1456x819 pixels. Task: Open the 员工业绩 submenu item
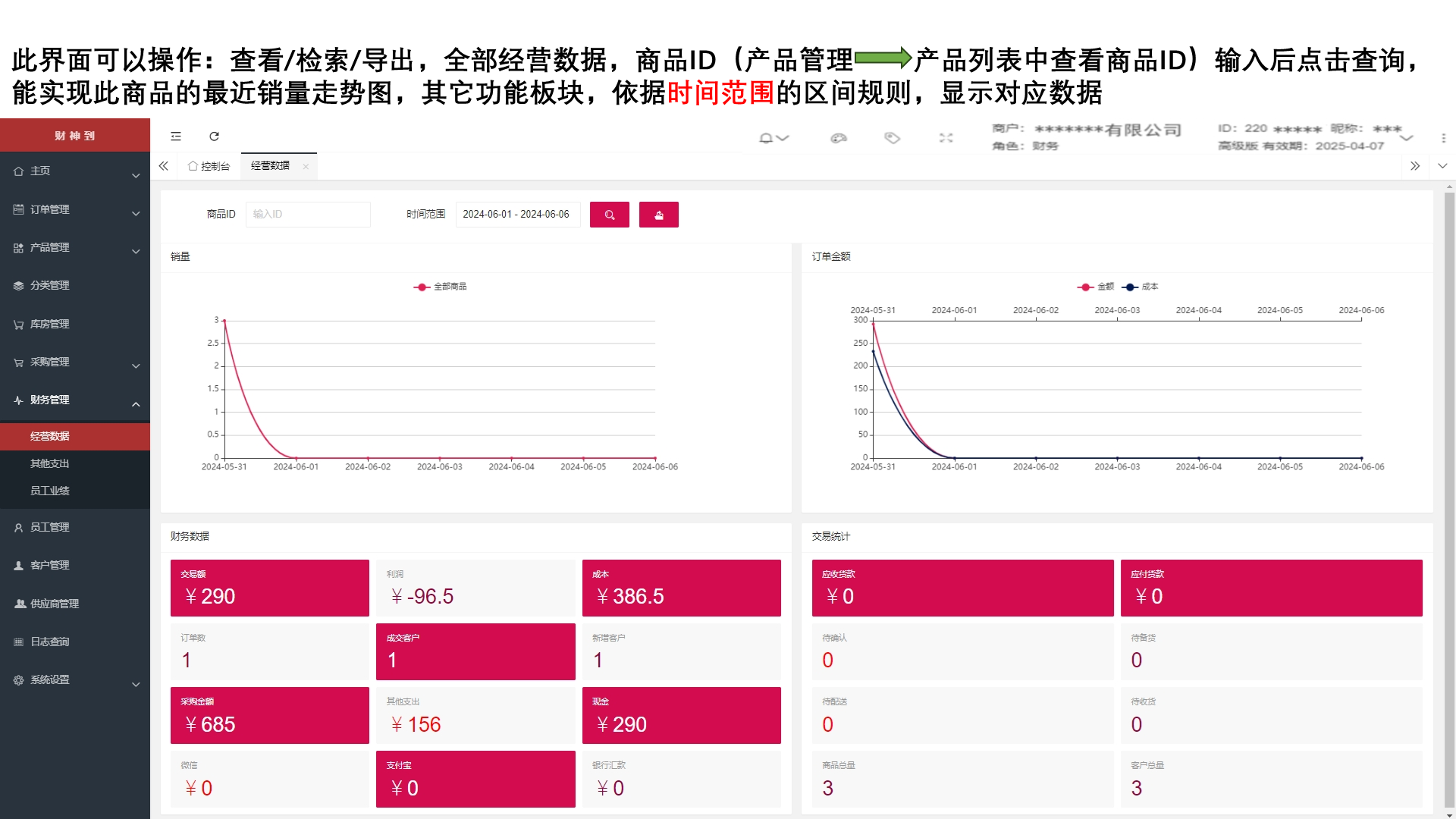(50, 491)
